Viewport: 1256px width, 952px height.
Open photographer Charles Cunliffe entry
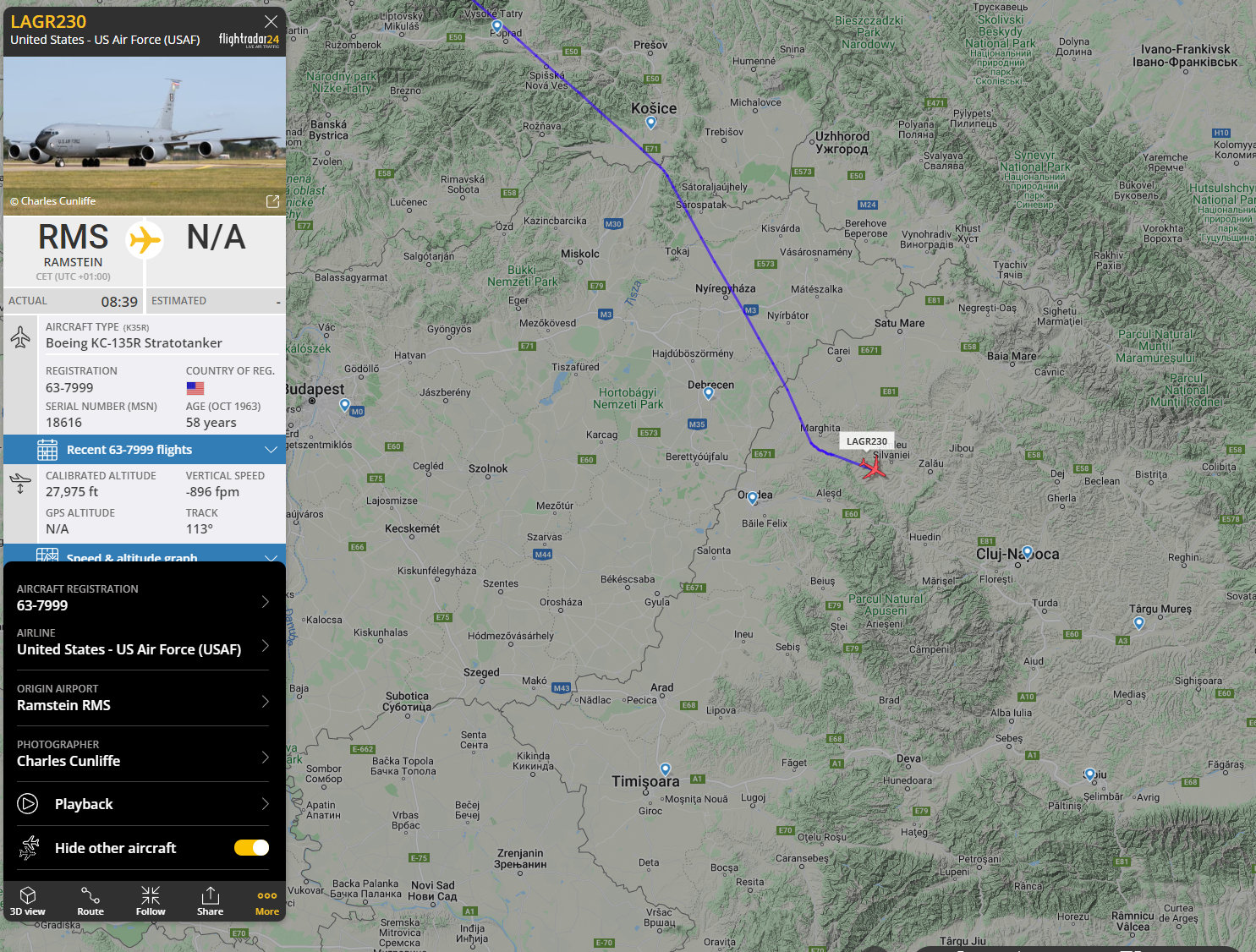[143, 753]
